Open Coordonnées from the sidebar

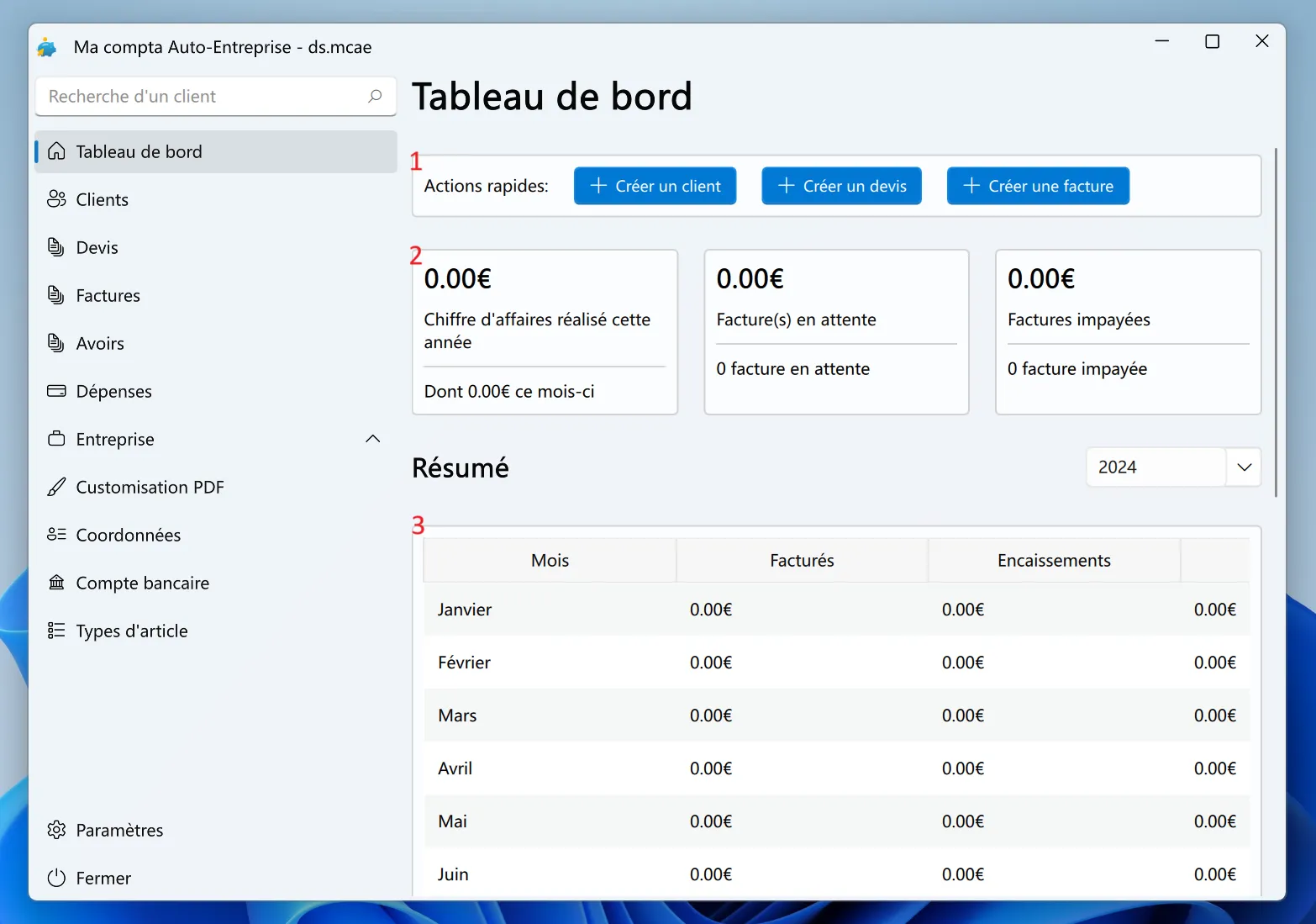[128, 535]
